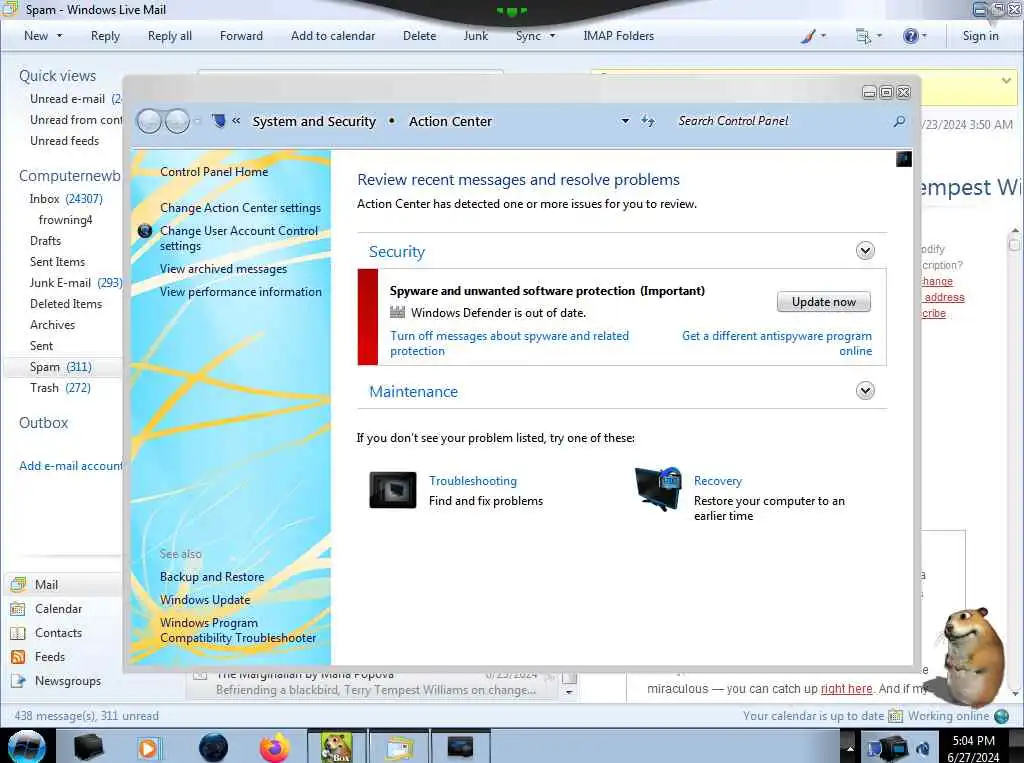Click the refresh icon beside address dropdown
This screenshot has width=1024, height=763.
tap(647, 121)
